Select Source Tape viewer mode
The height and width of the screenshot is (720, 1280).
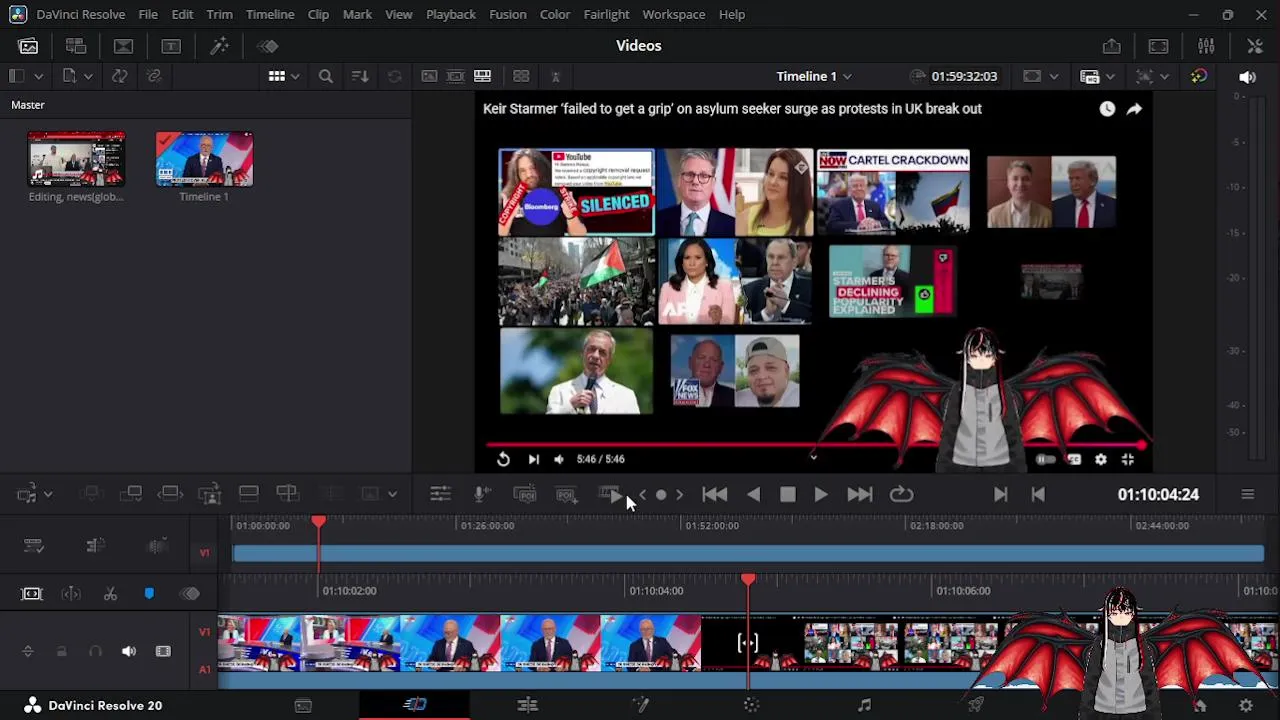point(456,76)
